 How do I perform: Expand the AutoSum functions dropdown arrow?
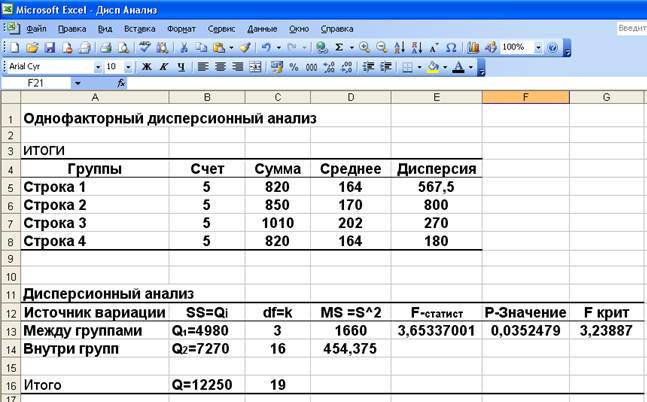click(x=352, y=48)
